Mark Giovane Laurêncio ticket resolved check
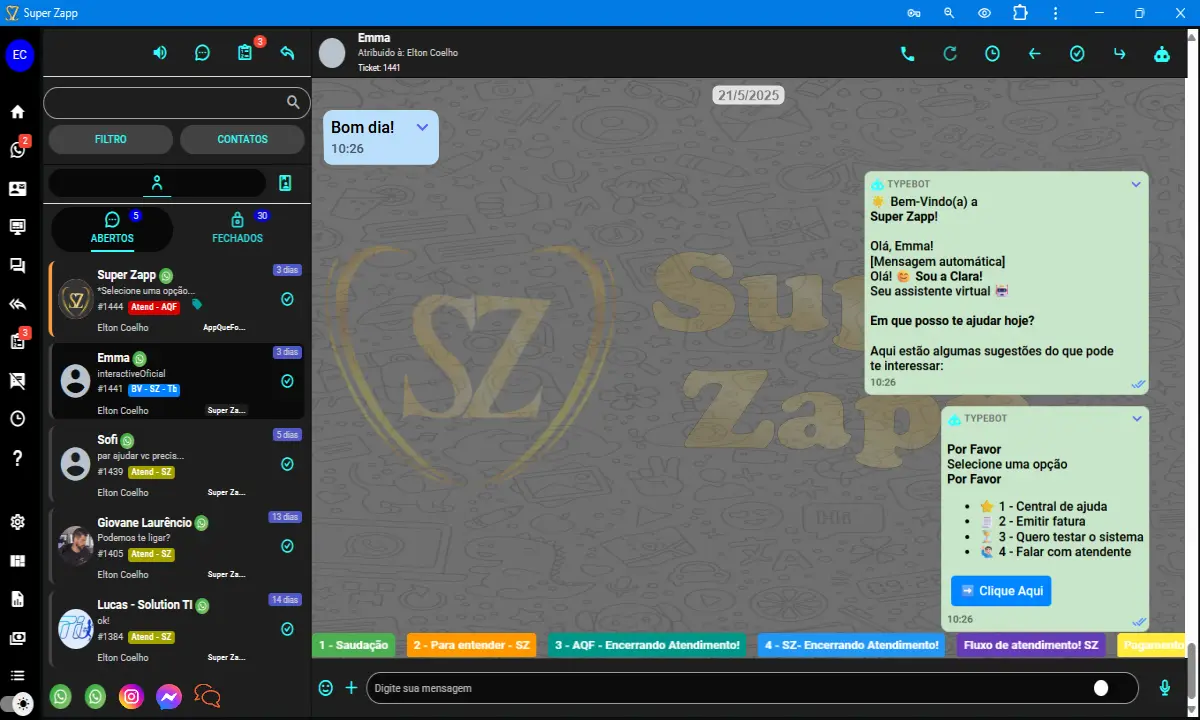1200x720 pixels. [x=287, y=546]
